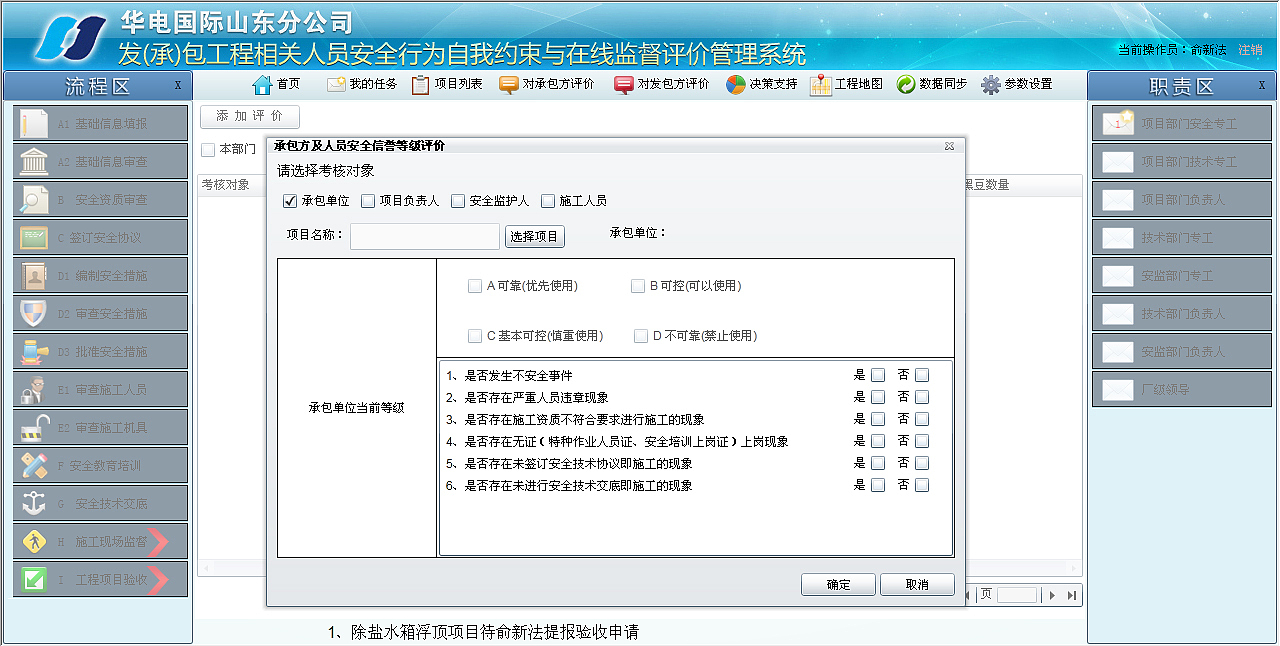
Task: Click the 选择项目 button
Action: point(535,237)
